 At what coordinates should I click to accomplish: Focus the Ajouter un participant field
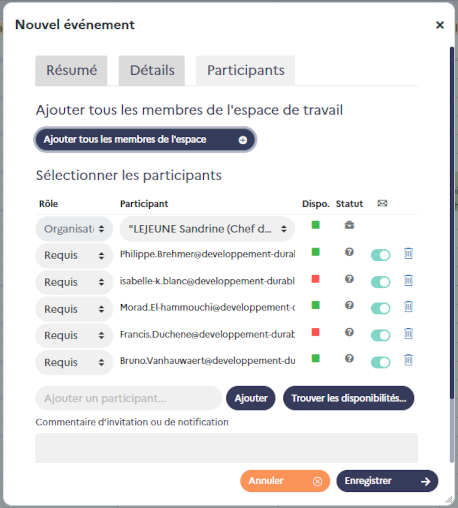(x=129, y=398)
